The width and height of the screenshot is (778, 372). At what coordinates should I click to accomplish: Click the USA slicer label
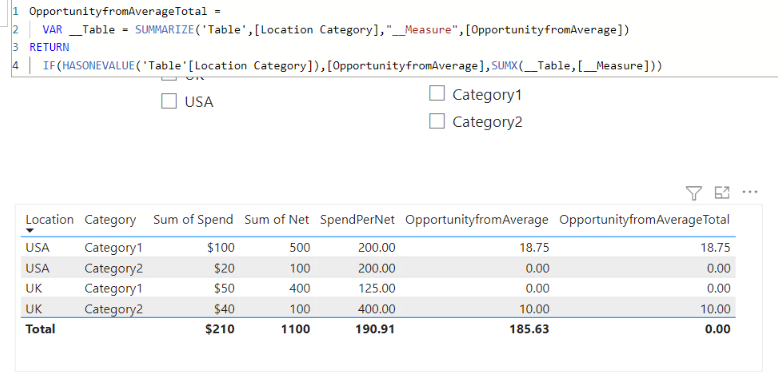[199, 102]
